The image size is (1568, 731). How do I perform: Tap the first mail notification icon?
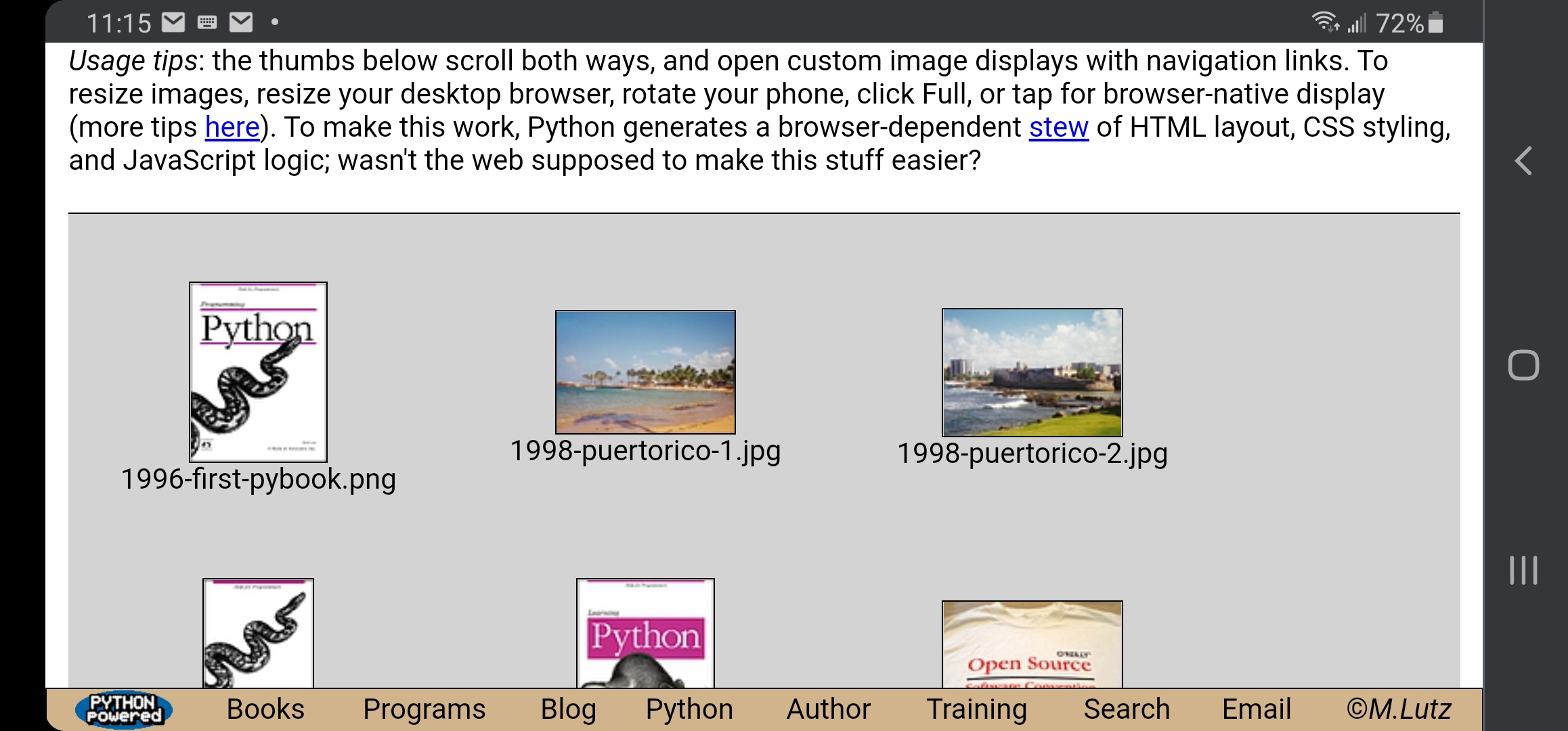click(x=173, y=23)
